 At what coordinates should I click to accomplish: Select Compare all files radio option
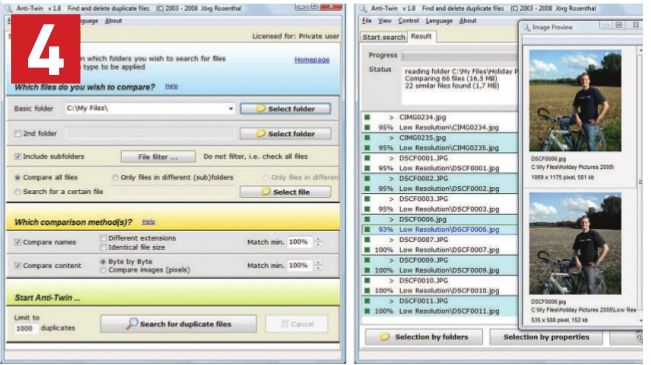point(17,178)
